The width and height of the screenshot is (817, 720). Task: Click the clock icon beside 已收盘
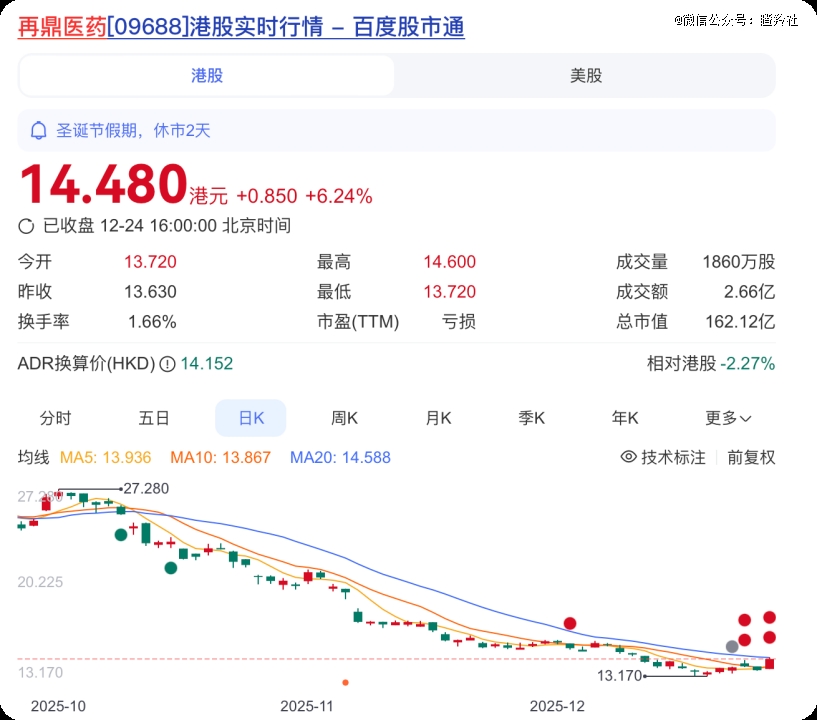pyautogui.click(x=28, y=226)
